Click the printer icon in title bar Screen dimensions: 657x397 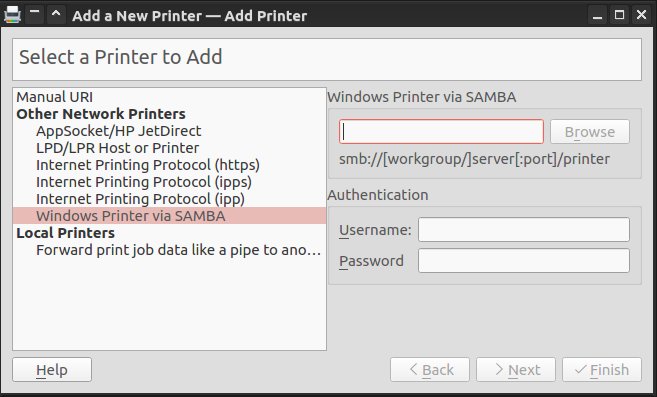click(12, 15)
